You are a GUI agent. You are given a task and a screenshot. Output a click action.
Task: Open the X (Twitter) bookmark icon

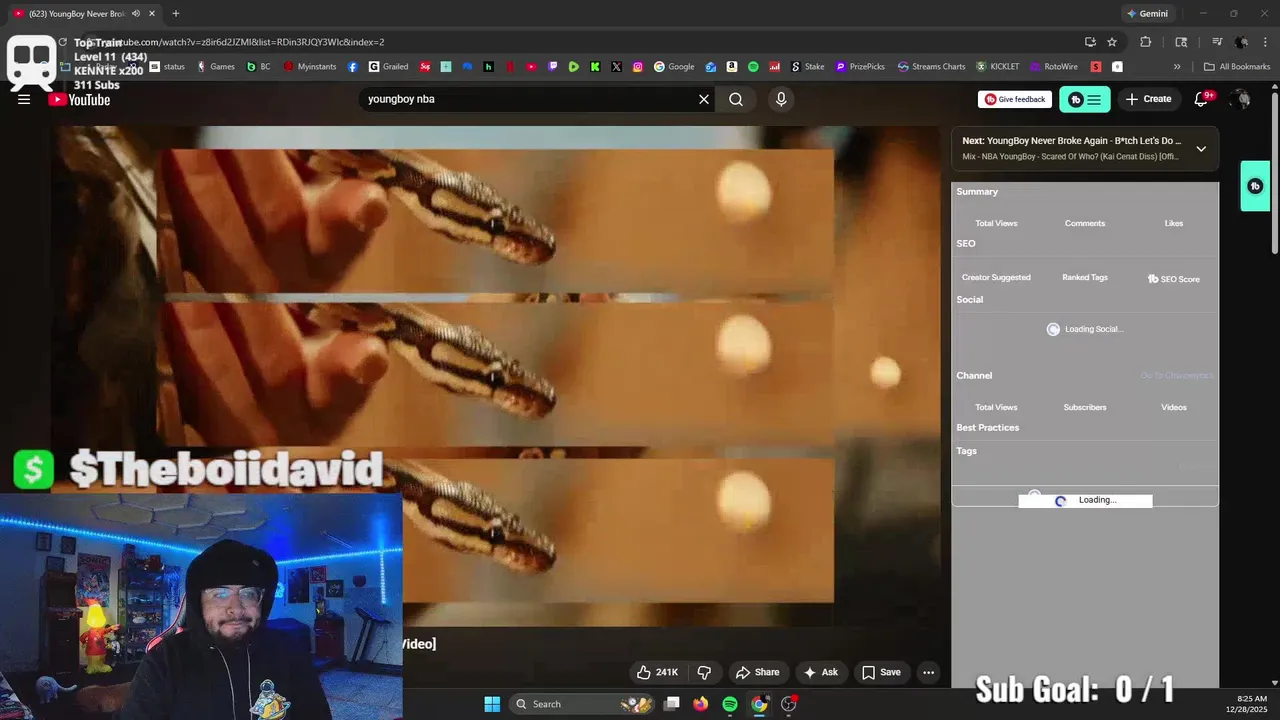pos(616,67)
